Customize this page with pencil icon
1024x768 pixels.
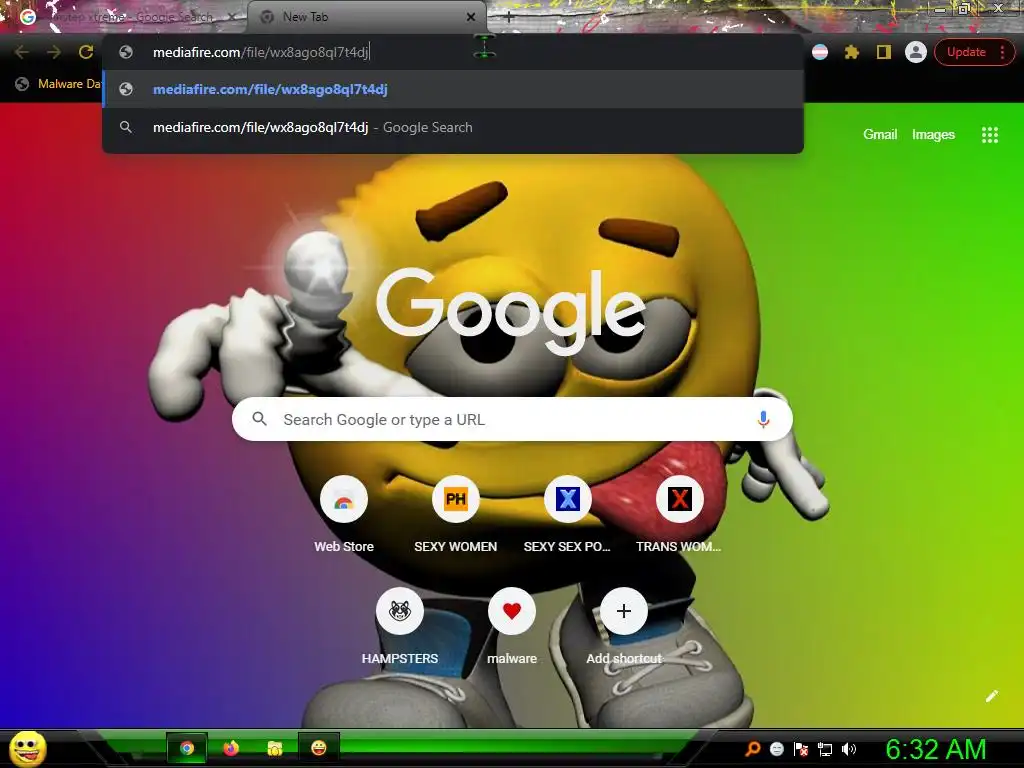tap(991, 696)
